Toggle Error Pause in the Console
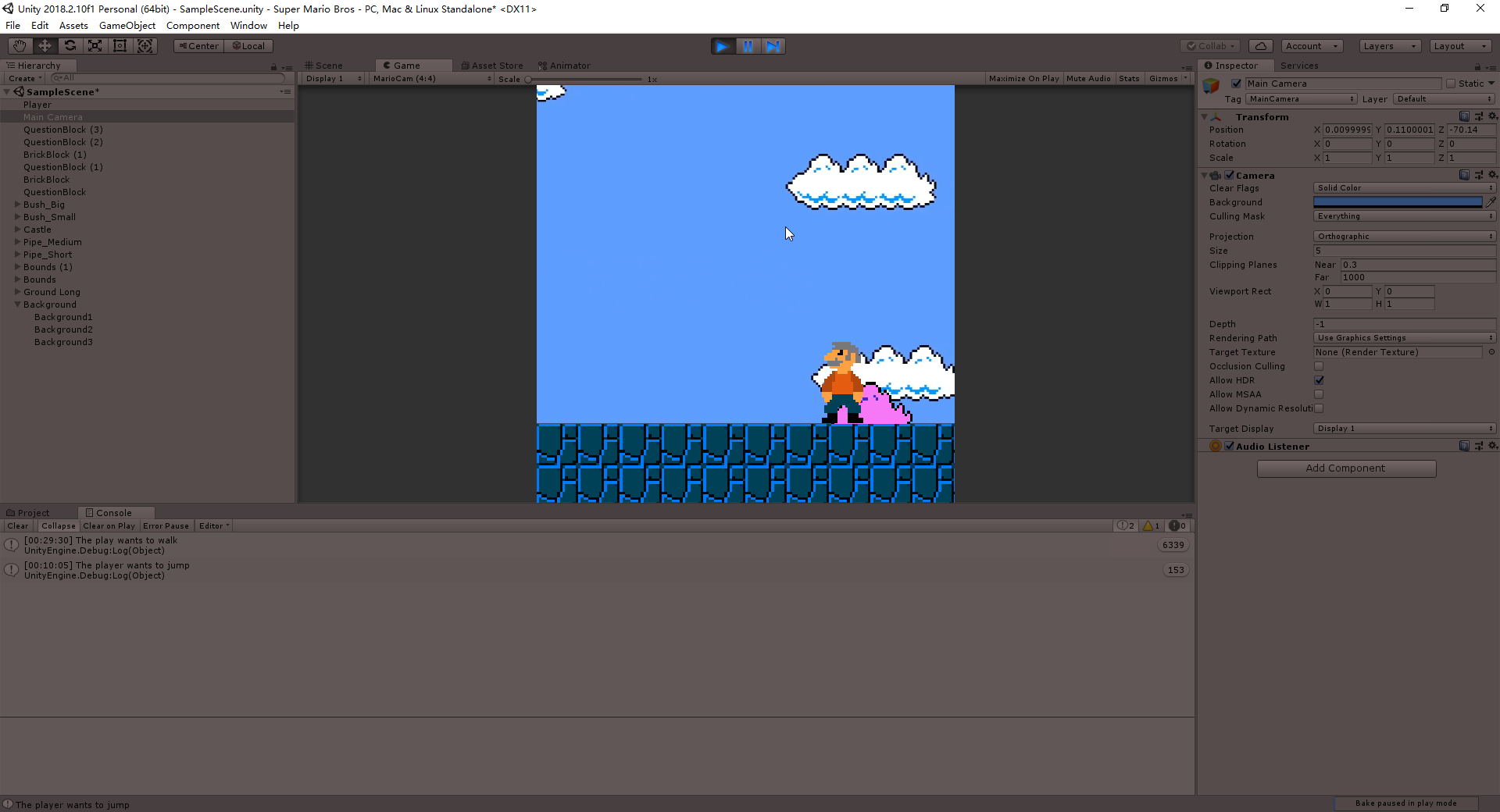This screenshot has width=1500, height=812. pyautogui.click(x=166, y=526)
